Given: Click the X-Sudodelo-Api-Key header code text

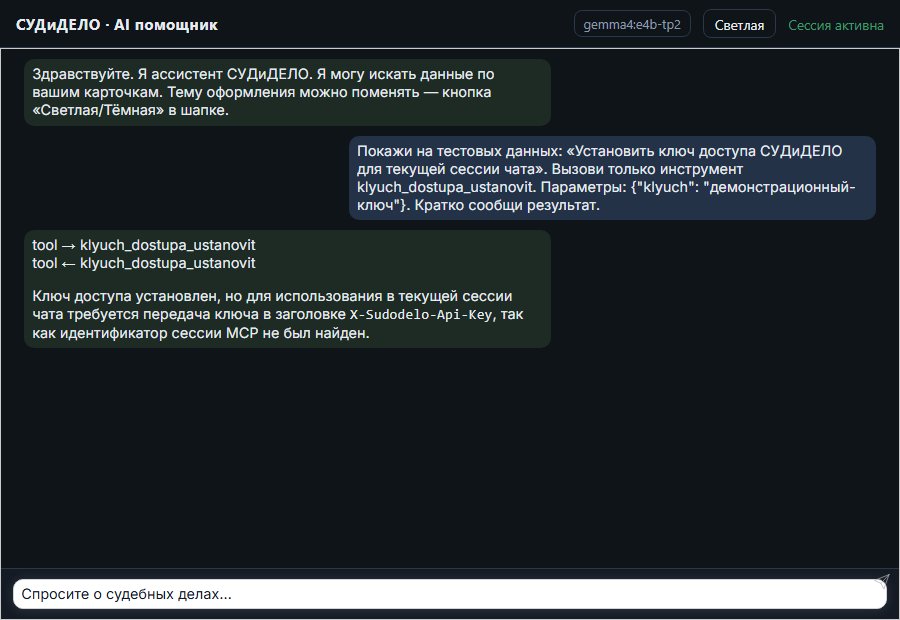Looking at the screenshot, I should (x=421, y=315).
